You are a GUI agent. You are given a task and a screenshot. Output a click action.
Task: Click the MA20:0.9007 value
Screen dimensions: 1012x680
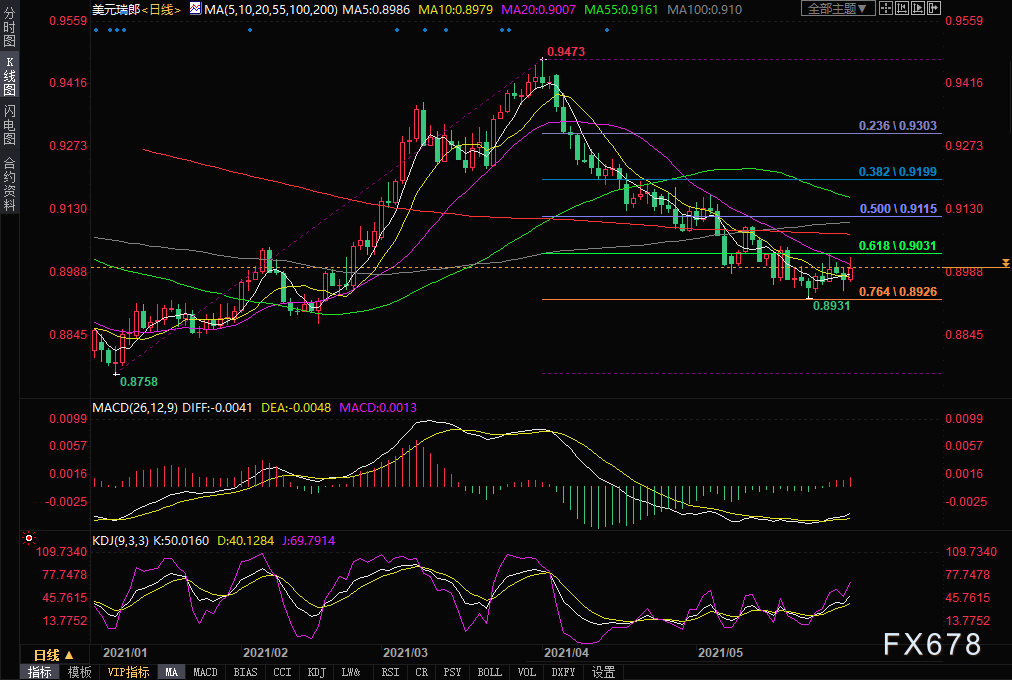point(538,10)
